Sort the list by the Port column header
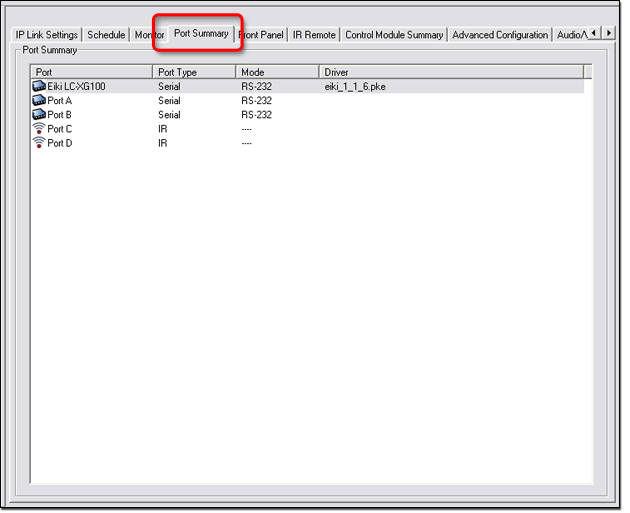630x513 pixels. click(91, 72)
